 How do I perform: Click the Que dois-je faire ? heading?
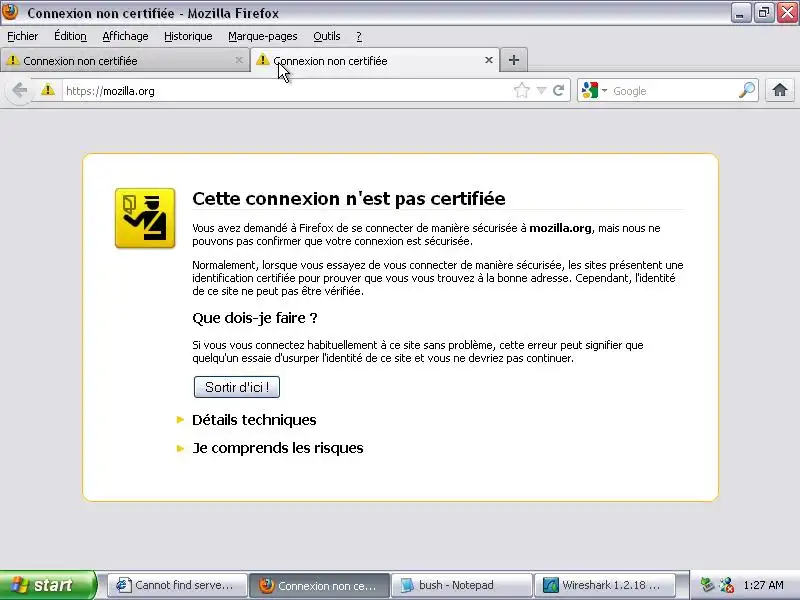click(x=255, y=318)
